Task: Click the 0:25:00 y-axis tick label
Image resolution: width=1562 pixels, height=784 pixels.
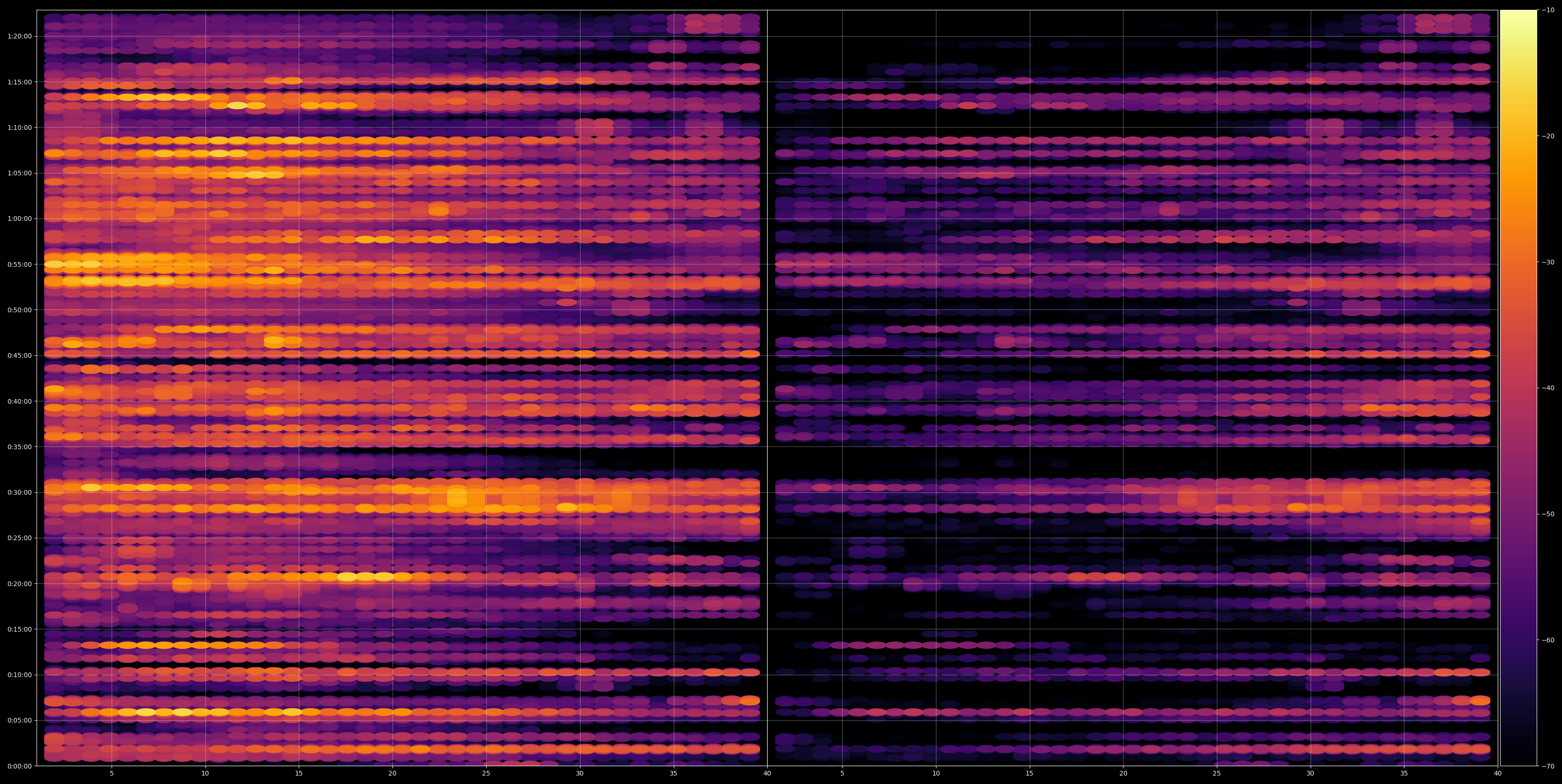Action: tap(19, 538)
